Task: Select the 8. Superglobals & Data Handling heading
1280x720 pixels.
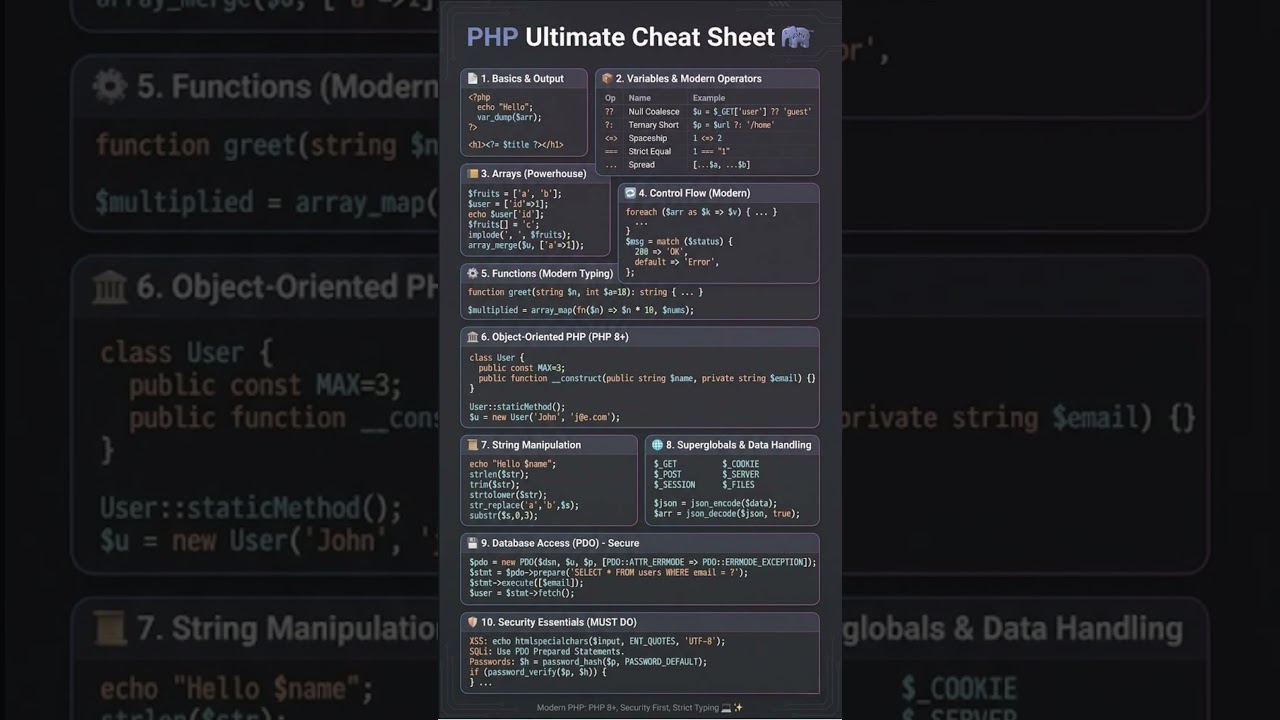Action: click(x=739, y=445)
